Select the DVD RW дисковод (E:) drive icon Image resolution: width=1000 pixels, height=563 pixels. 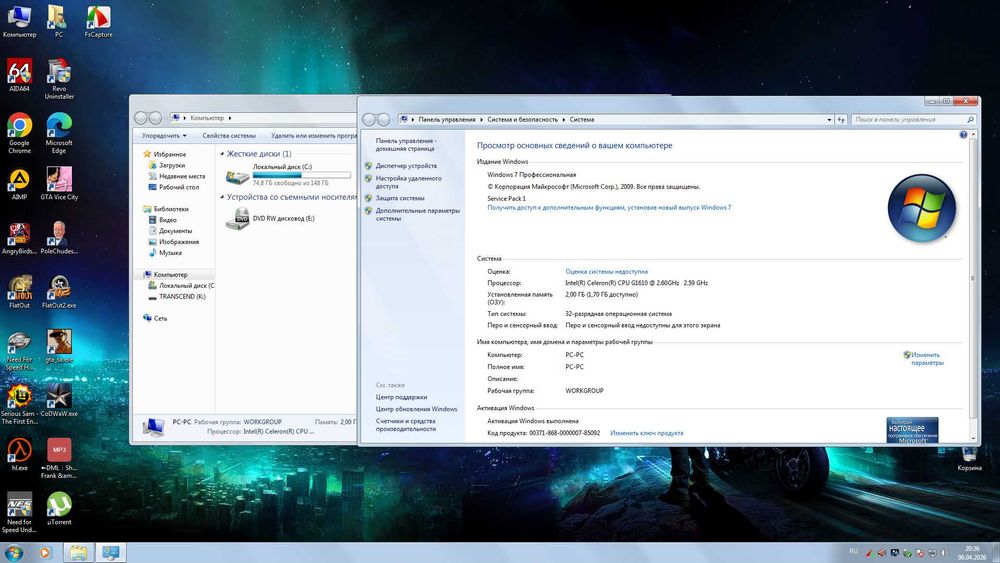(237, 218)
